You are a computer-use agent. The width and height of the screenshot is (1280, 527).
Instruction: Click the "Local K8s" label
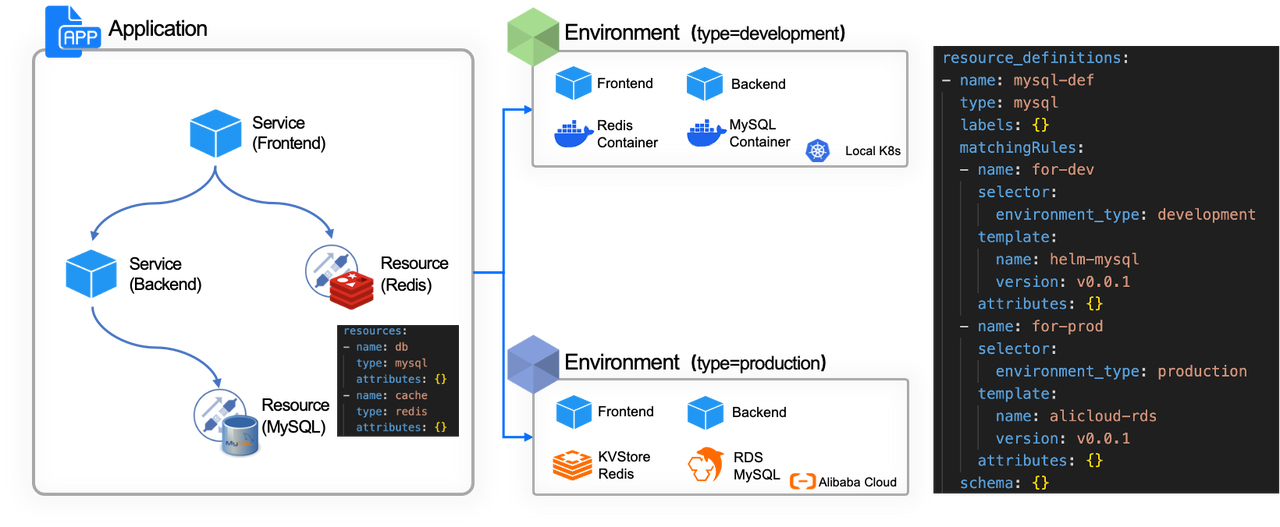click(873, 151)
